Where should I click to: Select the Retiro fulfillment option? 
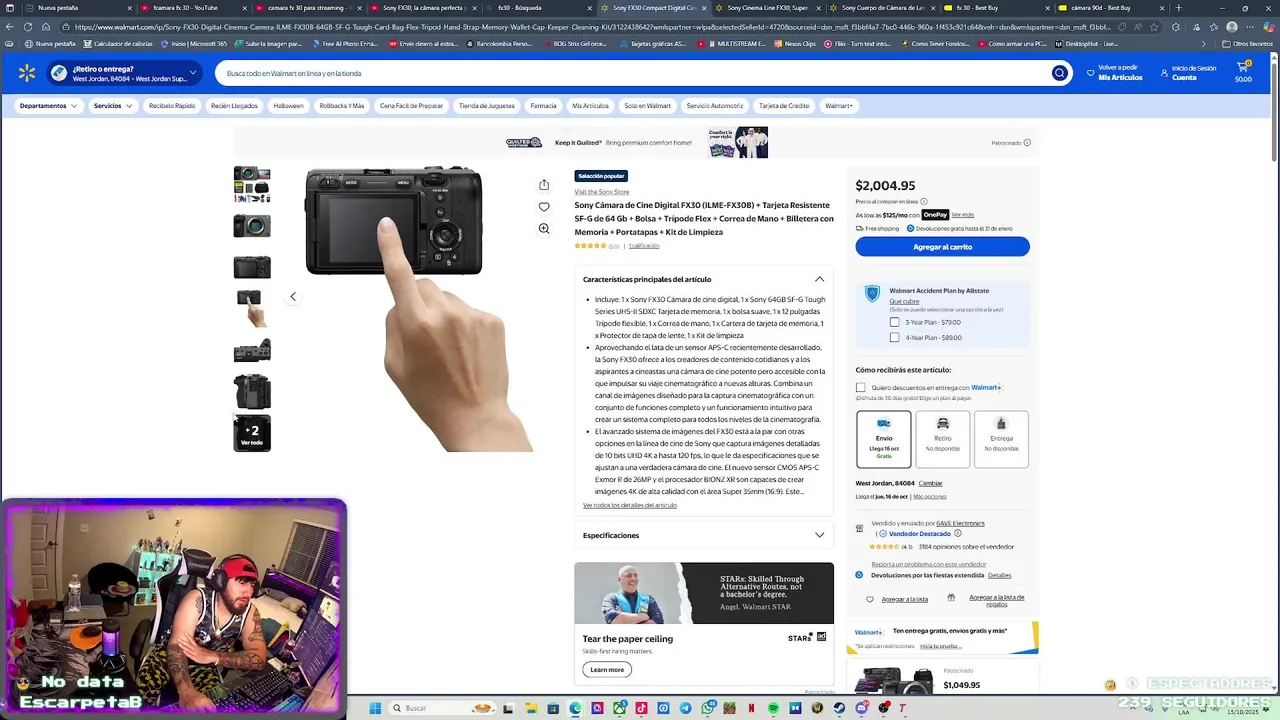point(942,439)
